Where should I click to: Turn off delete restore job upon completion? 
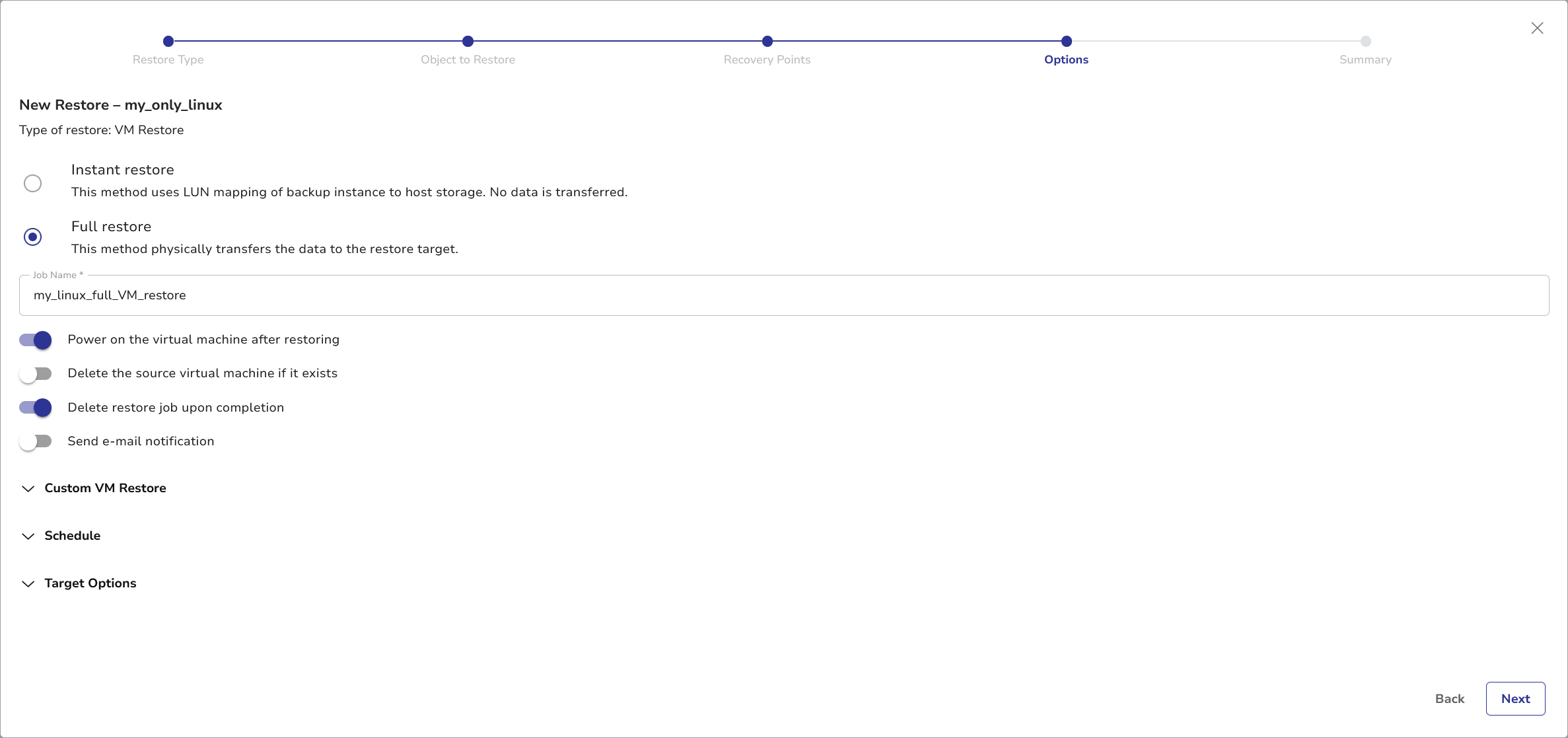coord(36,408)
